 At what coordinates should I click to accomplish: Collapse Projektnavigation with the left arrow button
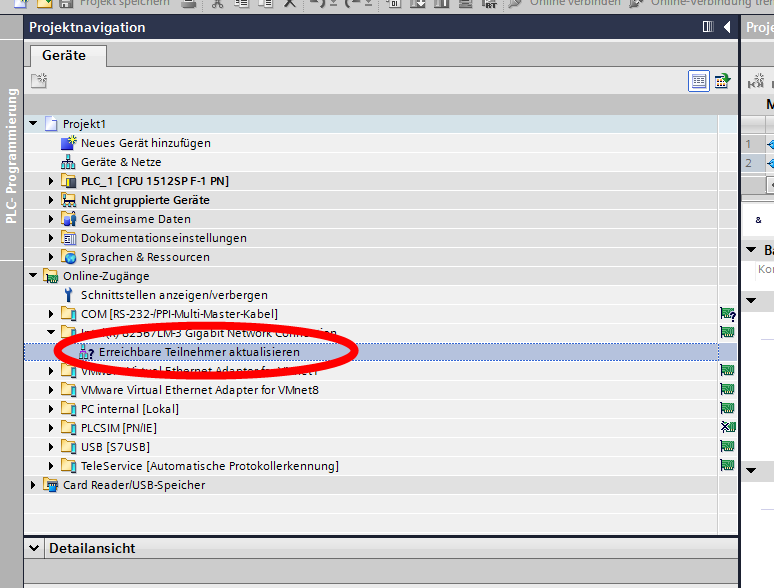click(x=727, y=28)
